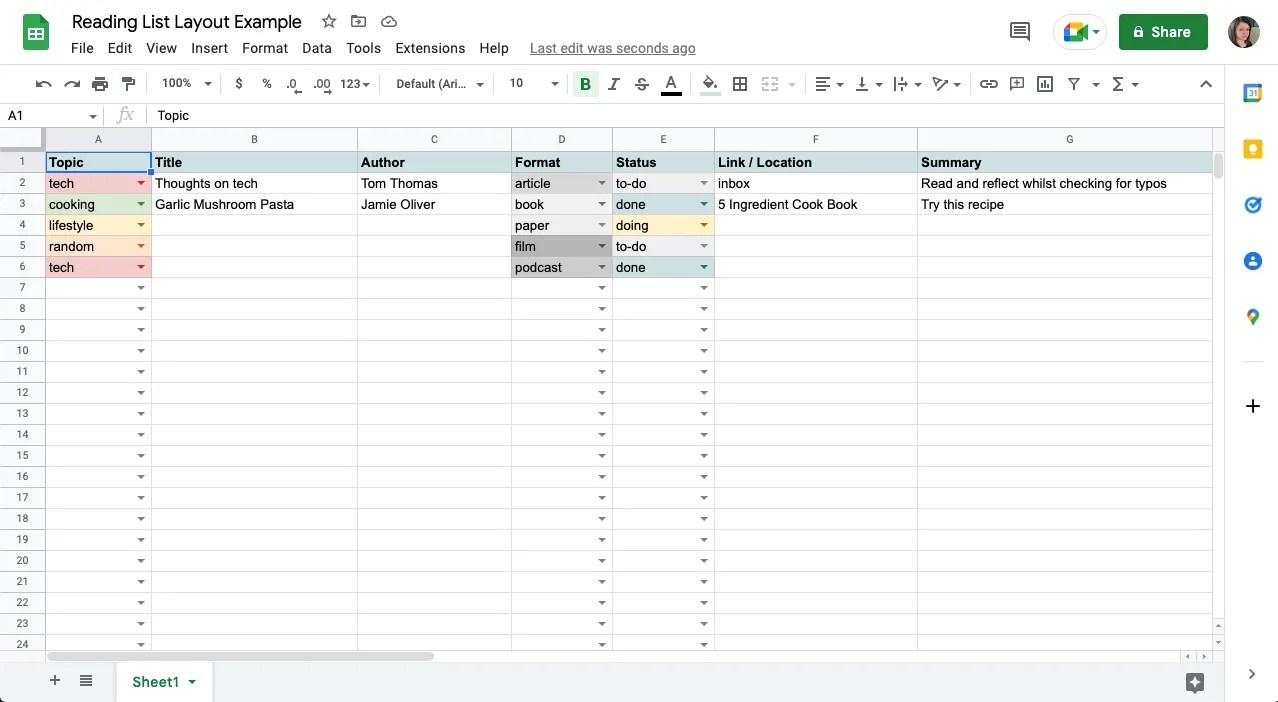Open the Status dropdown on the Garlic Mushroom row
This screenshot has width=1278, height=702.
click(x=704, y=204)
